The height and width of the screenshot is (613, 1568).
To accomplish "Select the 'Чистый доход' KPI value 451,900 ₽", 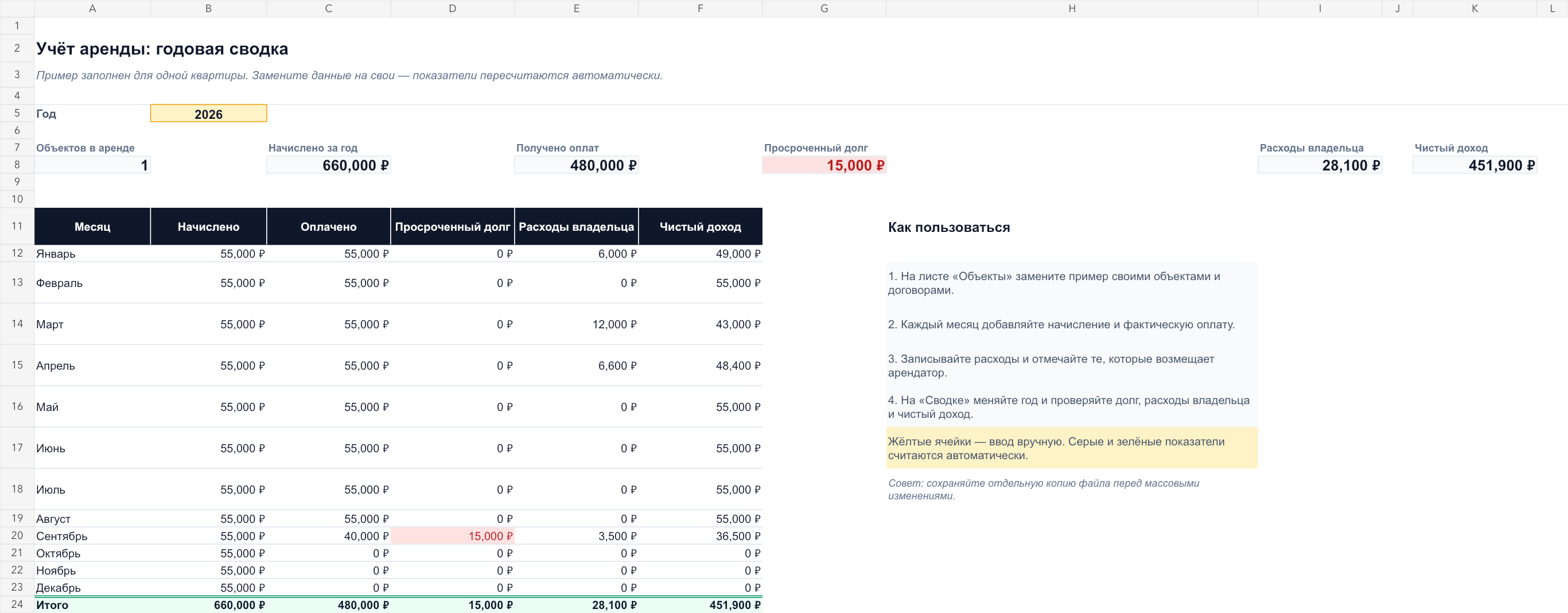I will click(x=1474, y=165).
